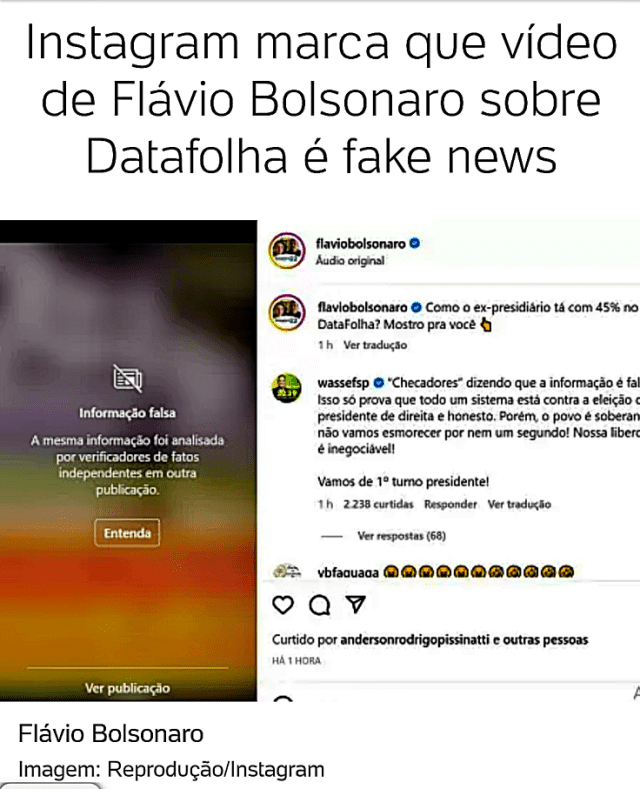Click the article headline about Datafolha
The height and width of the screenshot is (789, 640).
[x=321, y=99]
